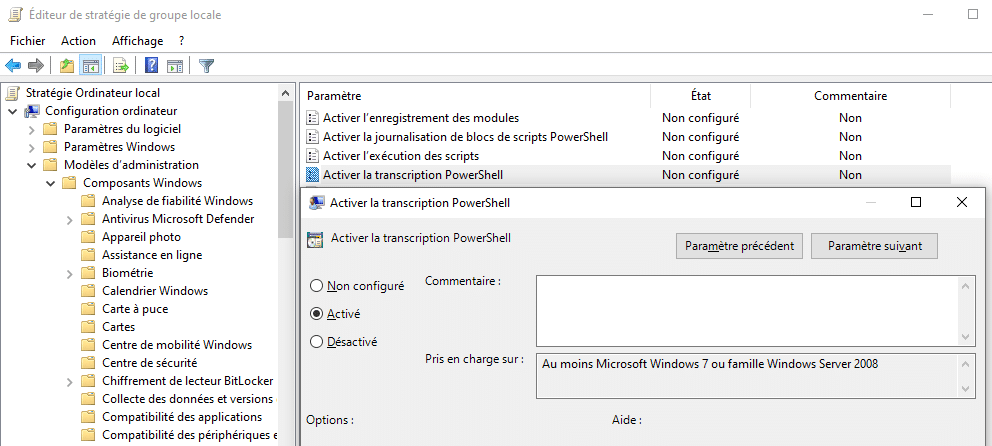Expand the Paramètres du logiciel node
The image size is (992, 446).
coord(31,129)
